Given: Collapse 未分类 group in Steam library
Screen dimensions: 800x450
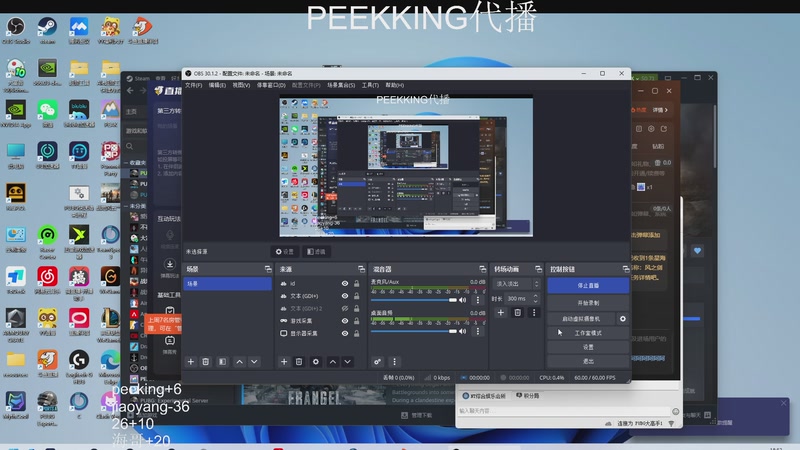Looking at the screenshot, I should (x=127, y=206).
